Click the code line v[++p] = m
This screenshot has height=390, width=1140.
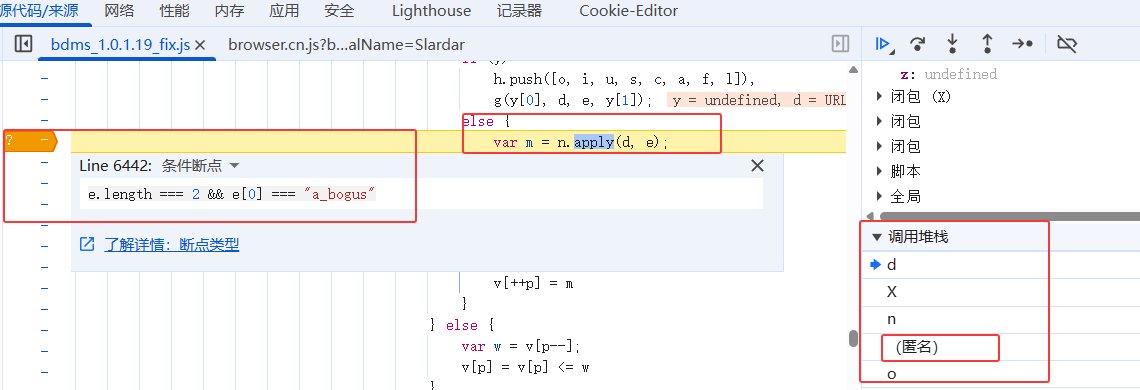[534, 283]
